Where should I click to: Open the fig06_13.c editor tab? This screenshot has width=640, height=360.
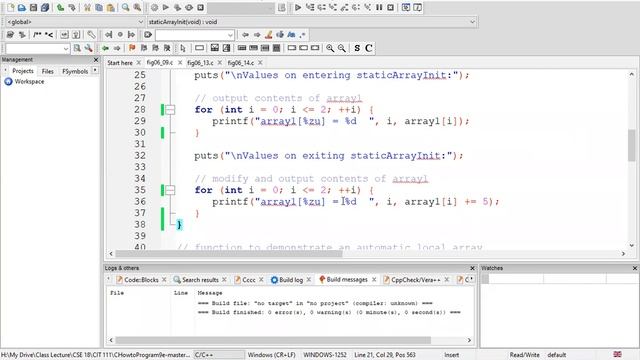pos(200,62)
